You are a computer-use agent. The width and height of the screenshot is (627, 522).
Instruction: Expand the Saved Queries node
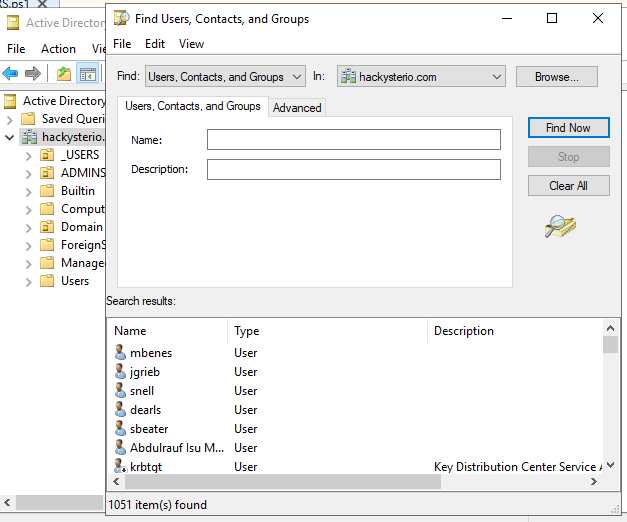10,119
